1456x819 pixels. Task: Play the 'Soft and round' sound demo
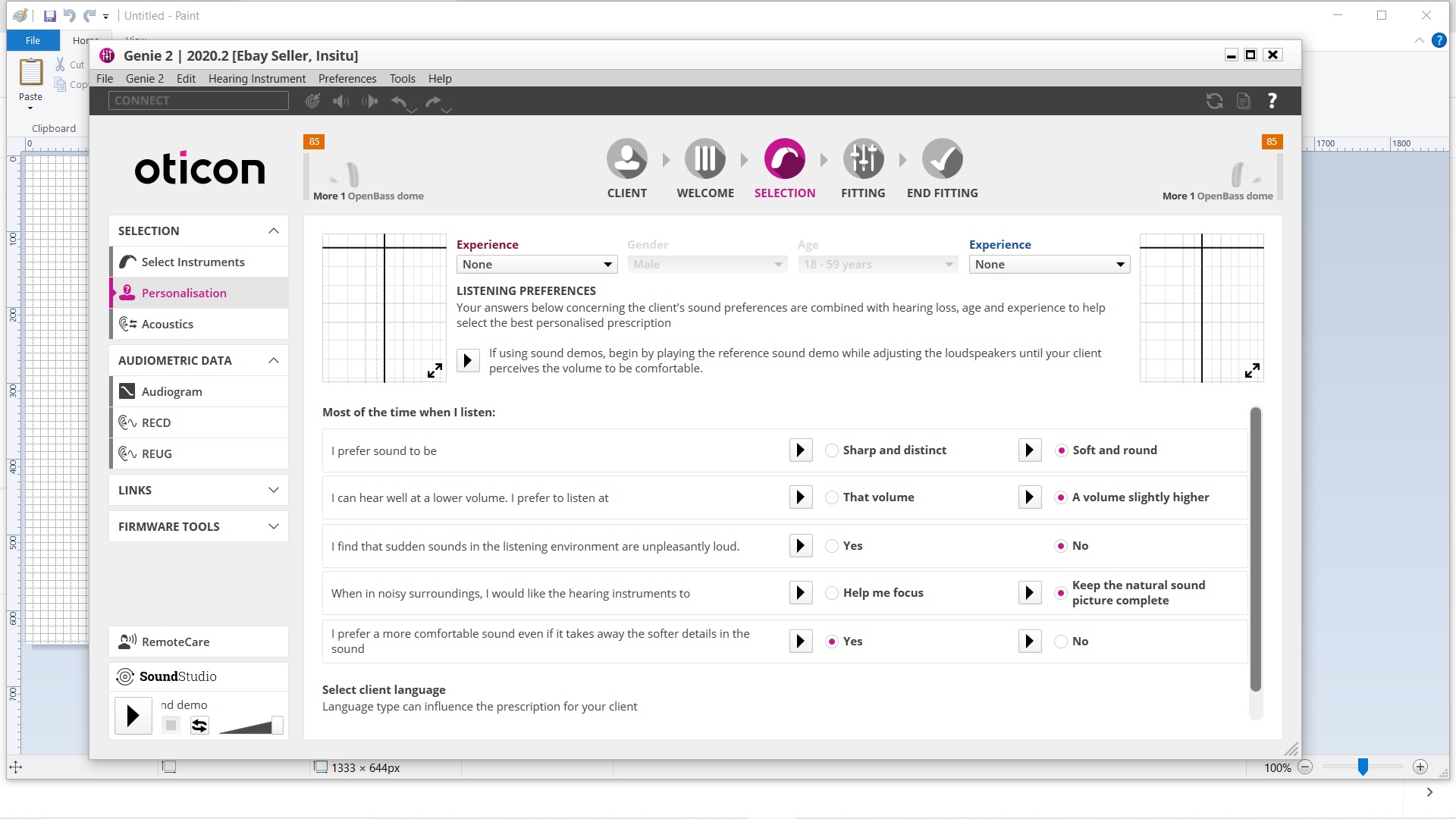pyautogui.click(x=1030, y=450)
